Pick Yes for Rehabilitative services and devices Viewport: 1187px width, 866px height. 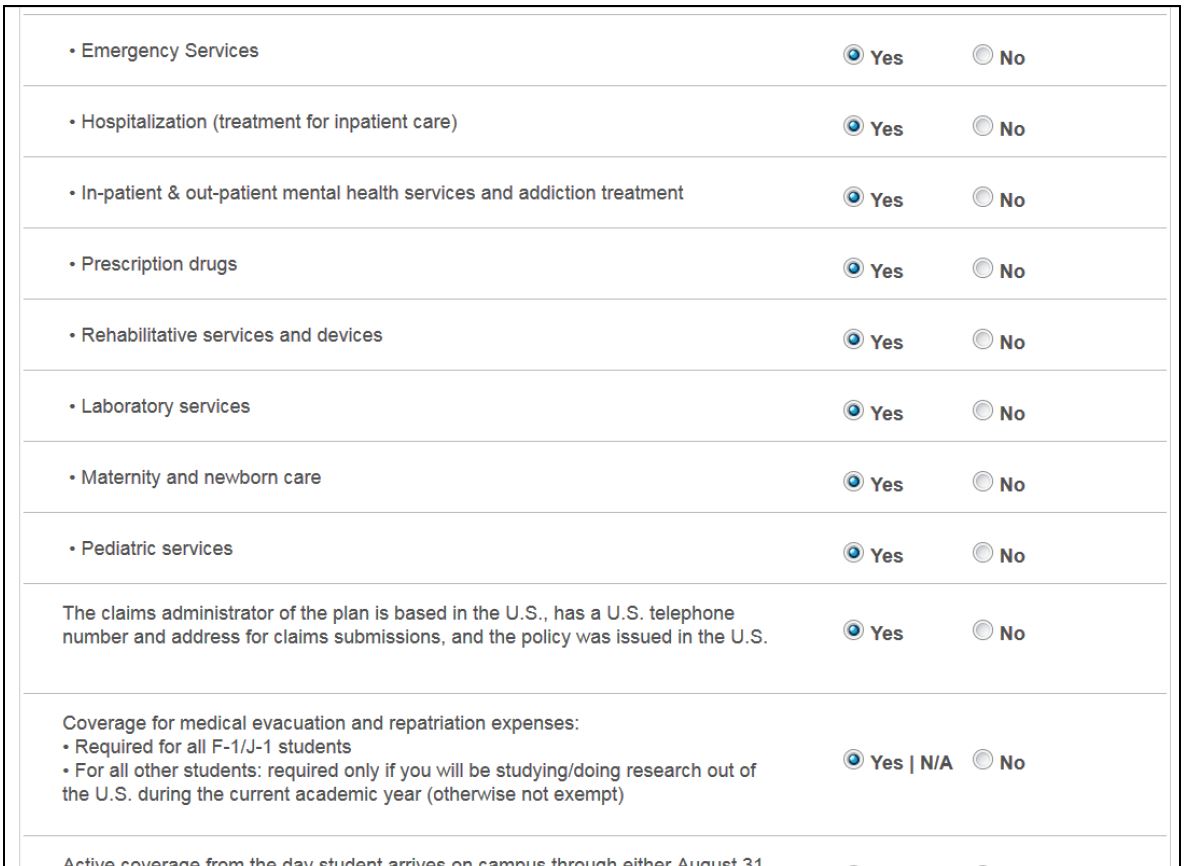(853, 339)
